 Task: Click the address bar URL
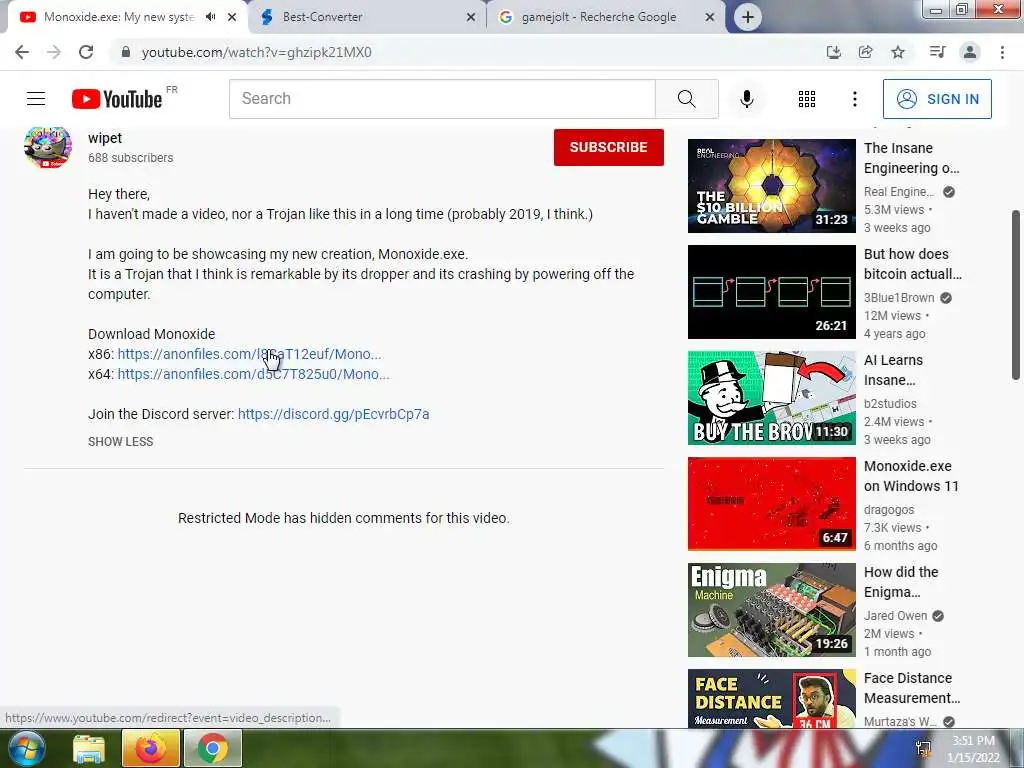(257, 52)
